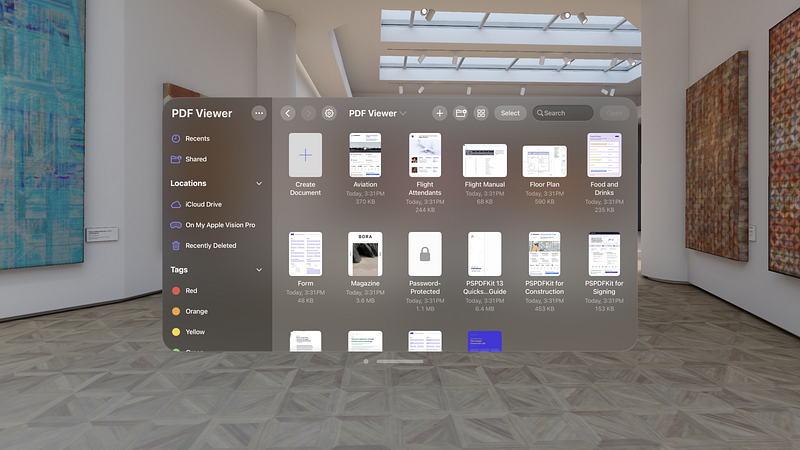Open the Flight Attendants document

click(x=425, y=155)
